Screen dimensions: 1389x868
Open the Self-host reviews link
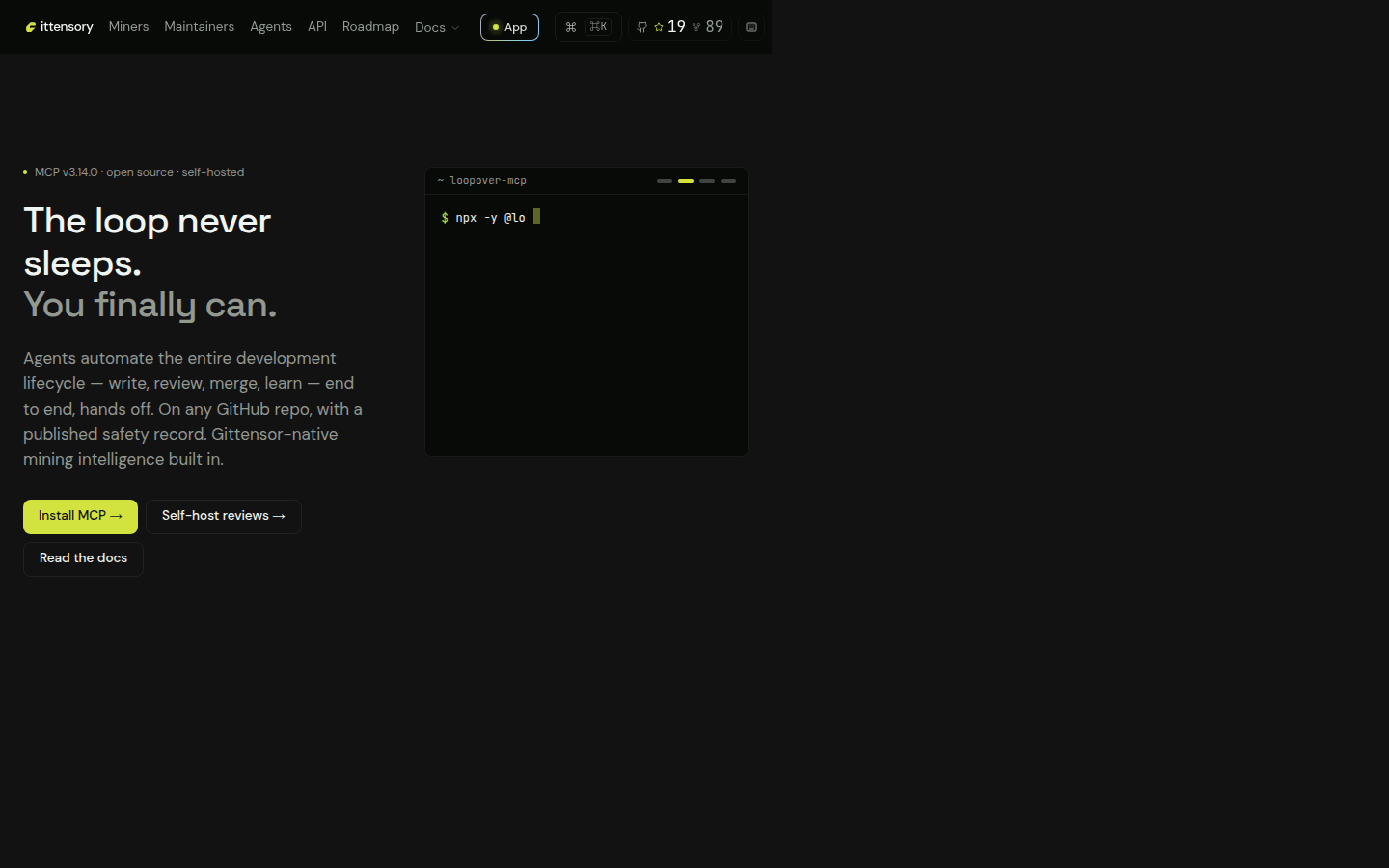(224, 517)
